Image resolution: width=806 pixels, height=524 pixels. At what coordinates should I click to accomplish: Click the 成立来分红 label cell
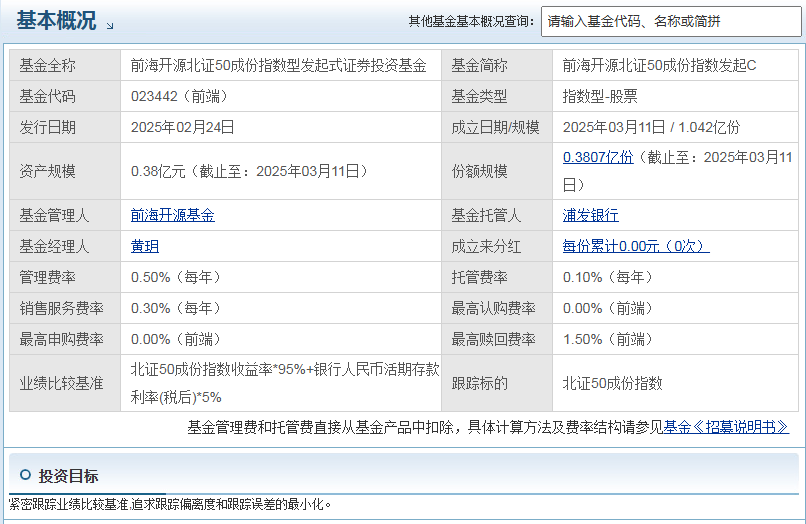coord(497,246)
